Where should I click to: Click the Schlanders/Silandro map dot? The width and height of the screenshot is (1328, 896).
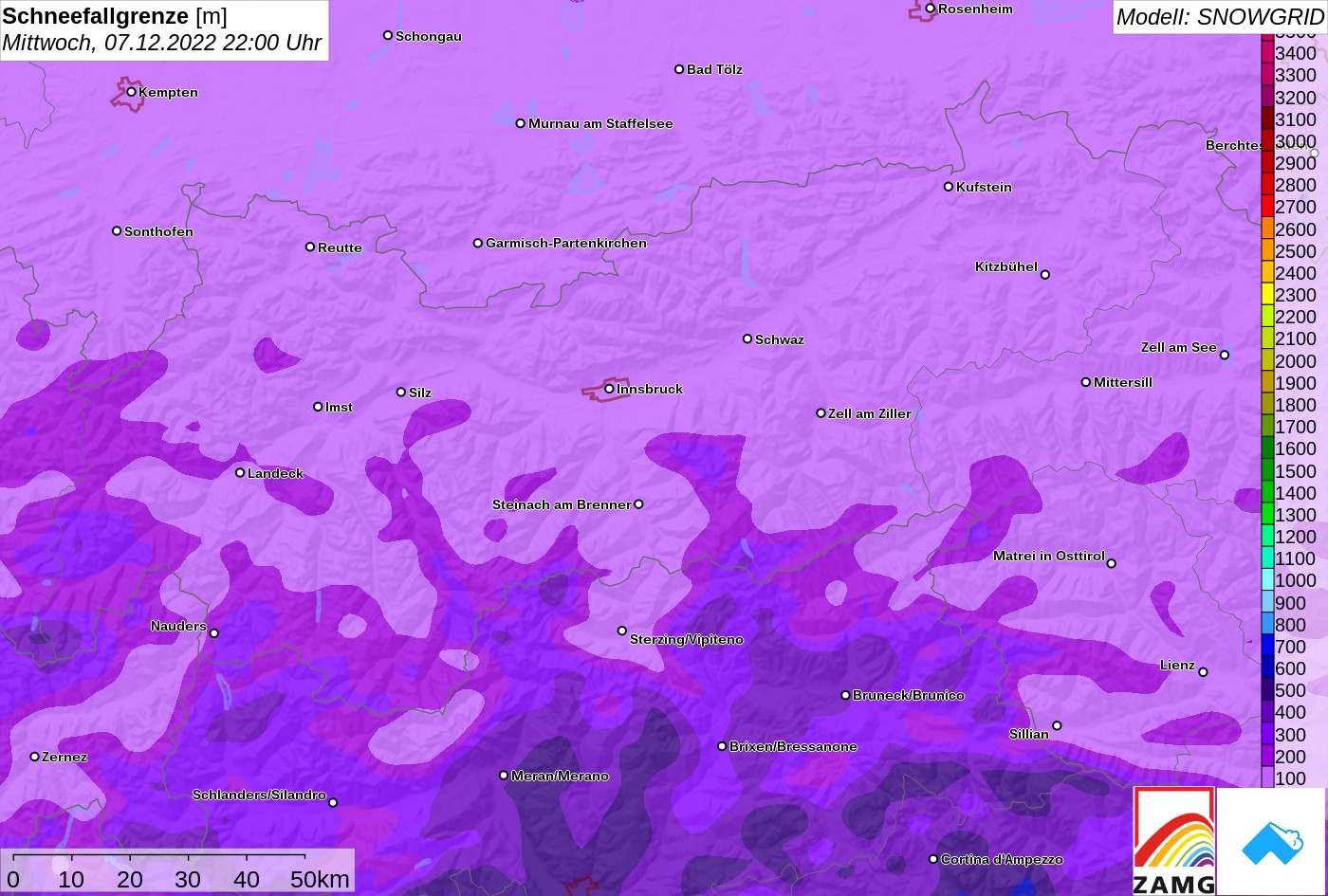333,803
